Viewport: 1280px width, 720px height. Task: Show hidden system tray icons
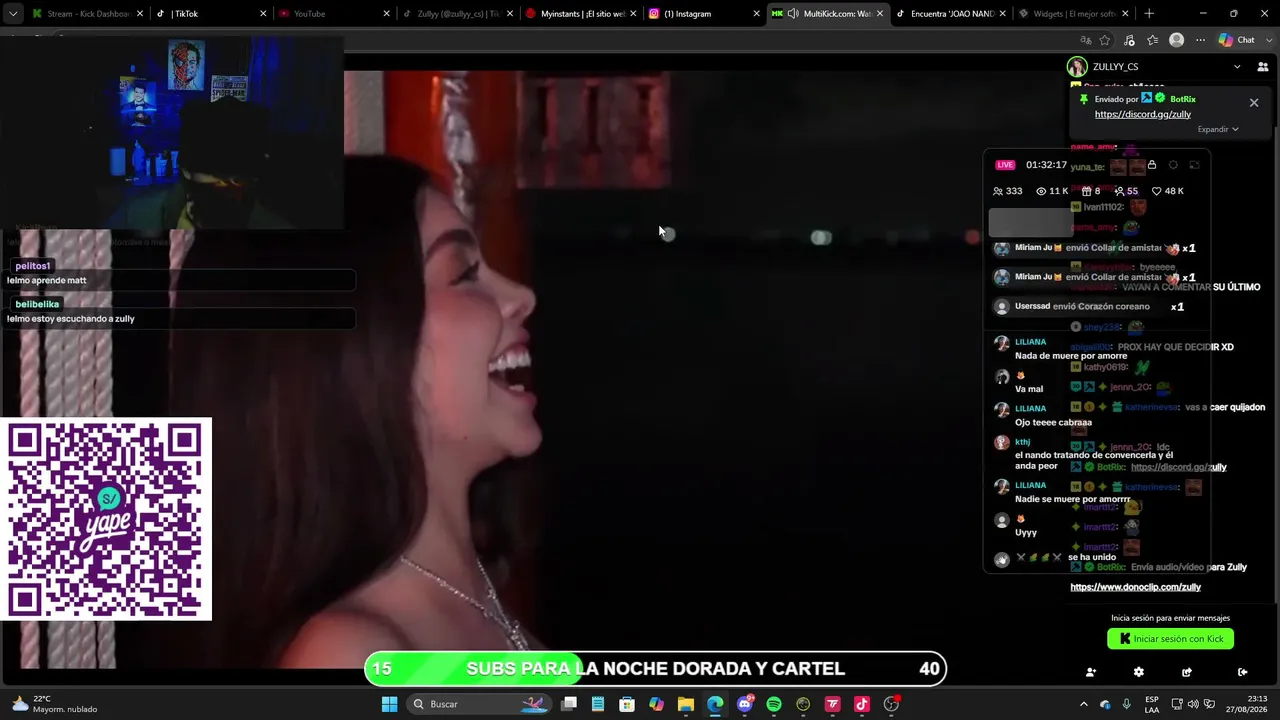point(1083,704)
